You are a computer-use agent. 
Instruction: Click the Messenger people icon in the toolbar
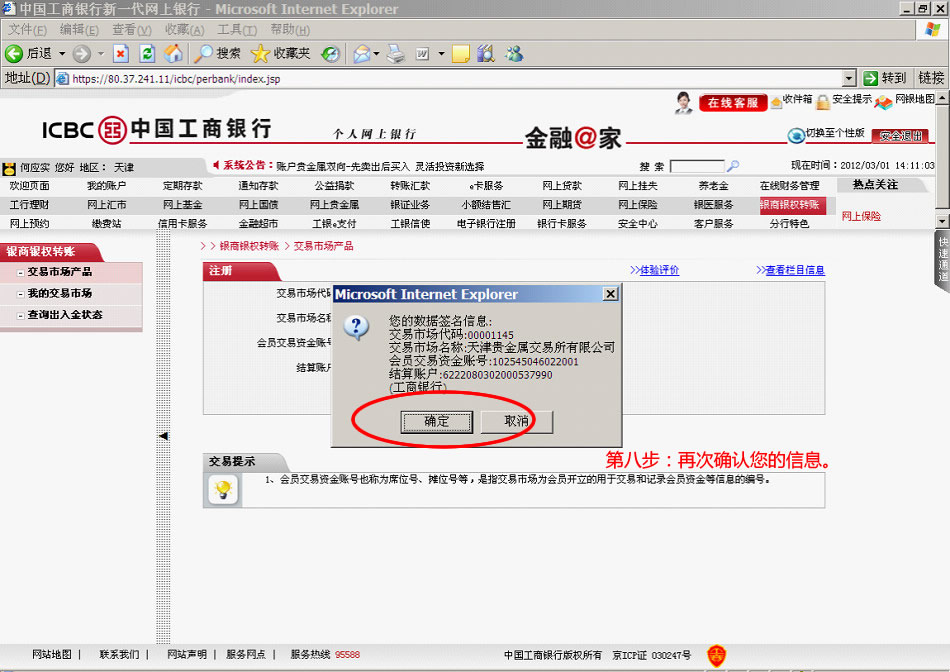tap(514, 54)
